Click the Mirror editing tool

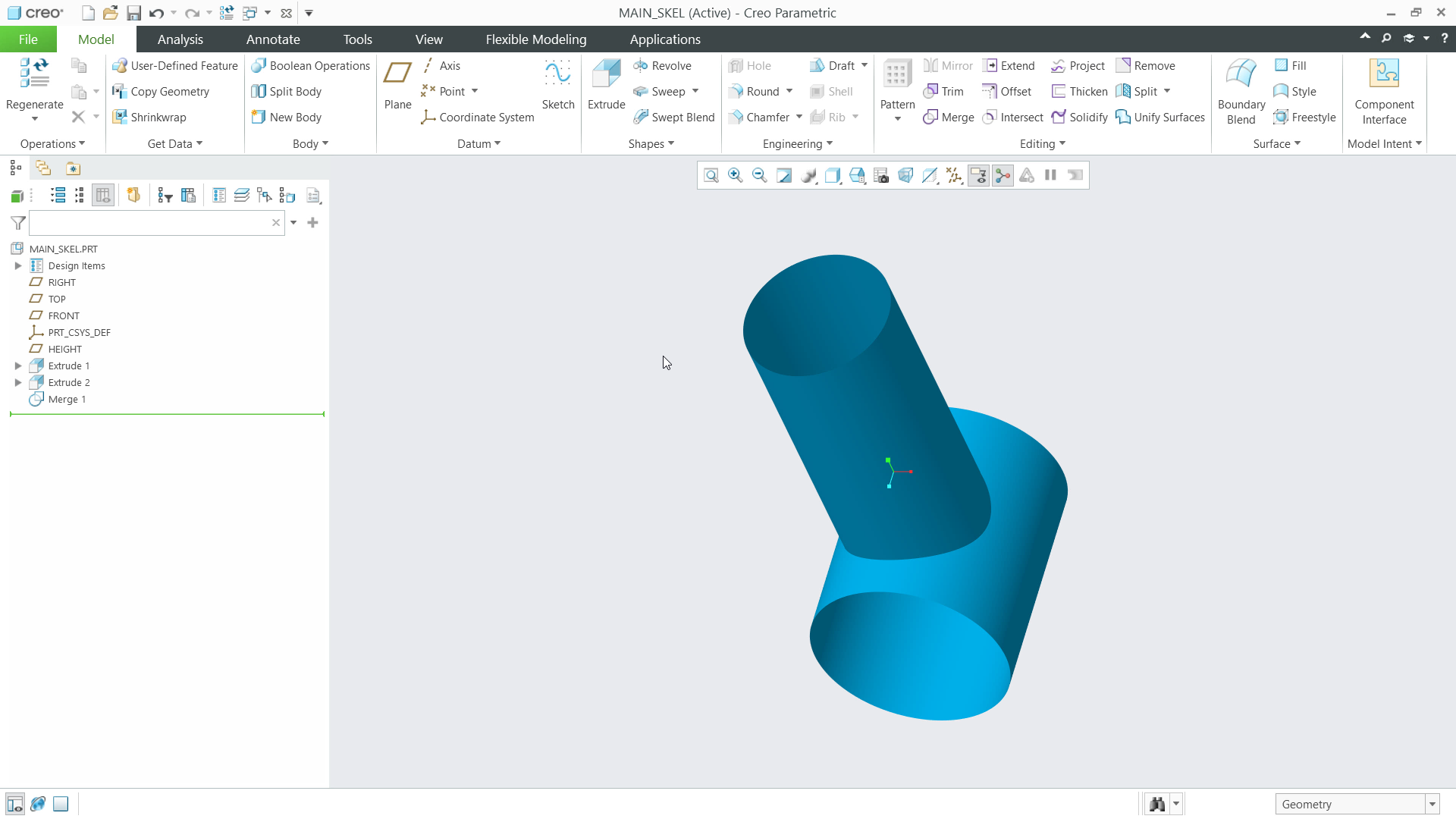pyautogui.click(x=948, y=66)
